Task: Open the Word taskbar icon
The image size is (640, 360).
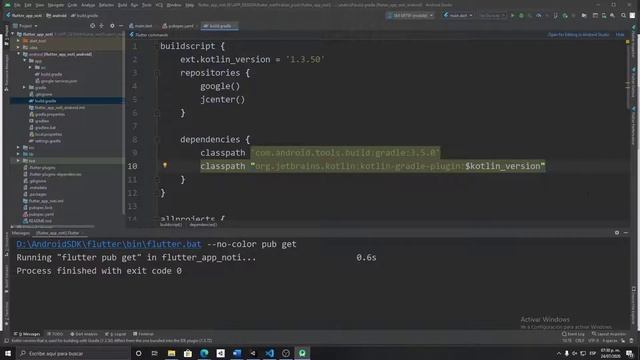Action: [x=237, y=353]
